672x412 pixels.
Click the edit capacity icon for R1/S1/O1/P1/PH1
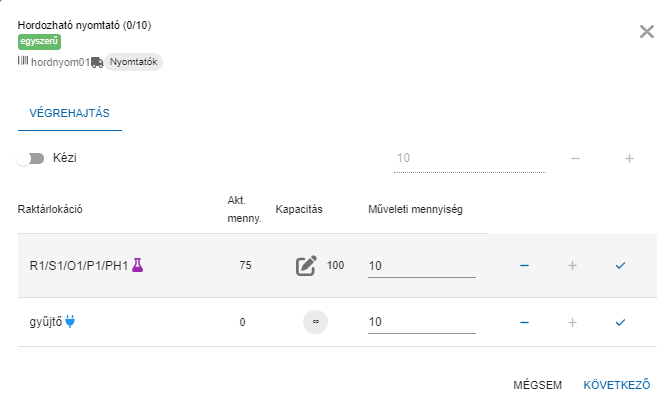pos(306,266)
